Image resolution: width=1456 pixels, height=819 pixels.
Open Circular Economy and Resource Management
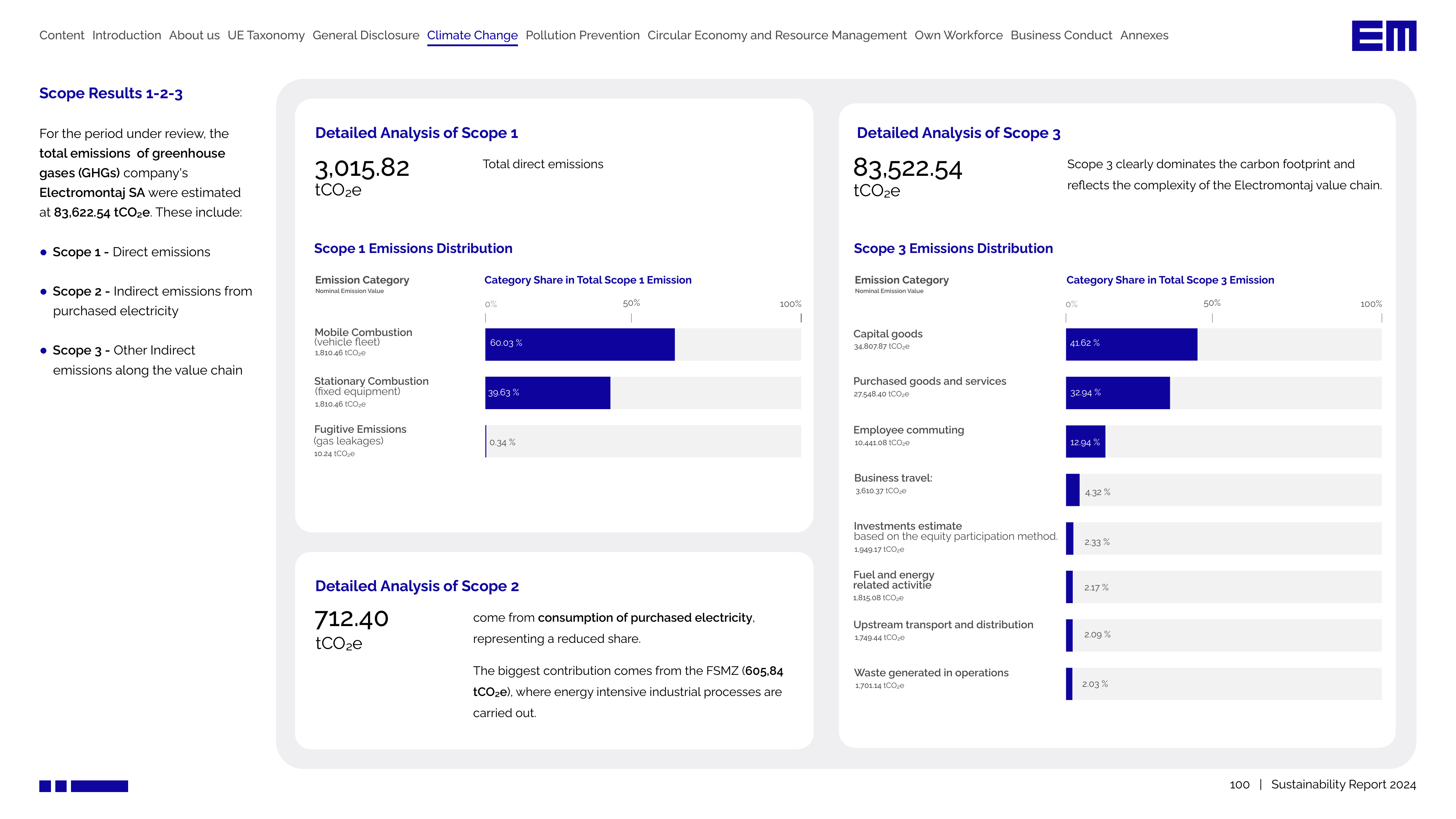777,35
